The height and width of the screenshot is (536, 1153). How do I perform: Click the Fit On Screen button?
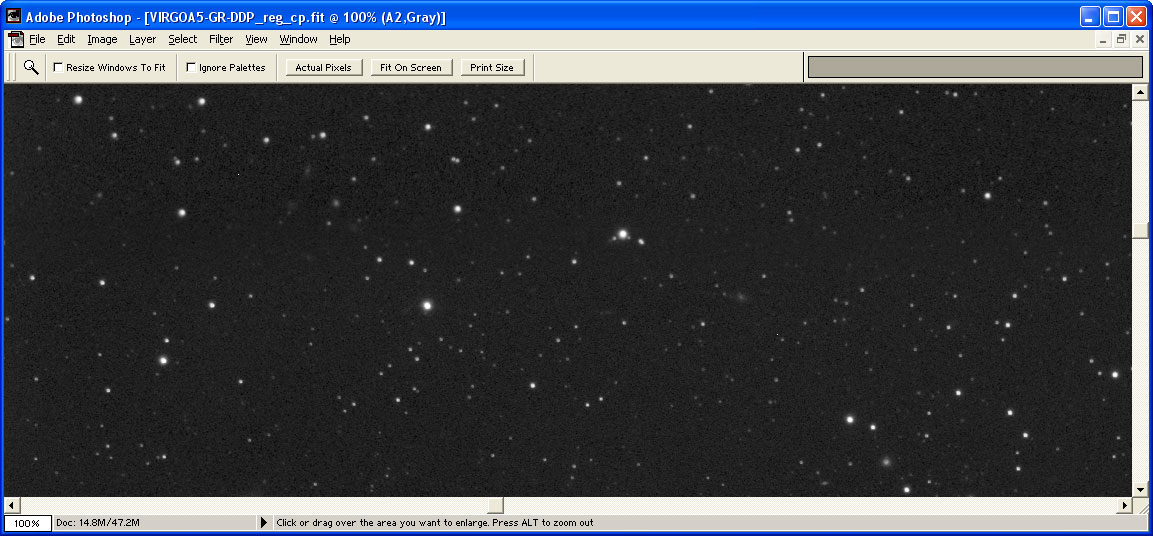click(x=410, y=68)
